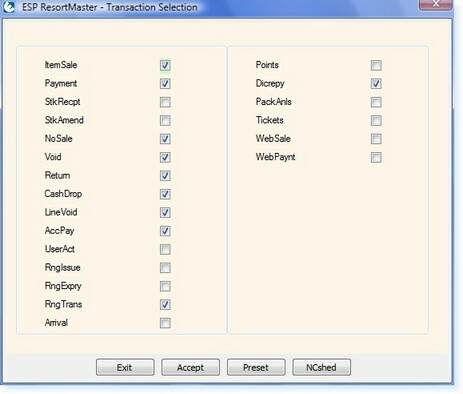The image size is (463, 394).
Task: Click the Payment label text
Action: [x=61, y=83]
